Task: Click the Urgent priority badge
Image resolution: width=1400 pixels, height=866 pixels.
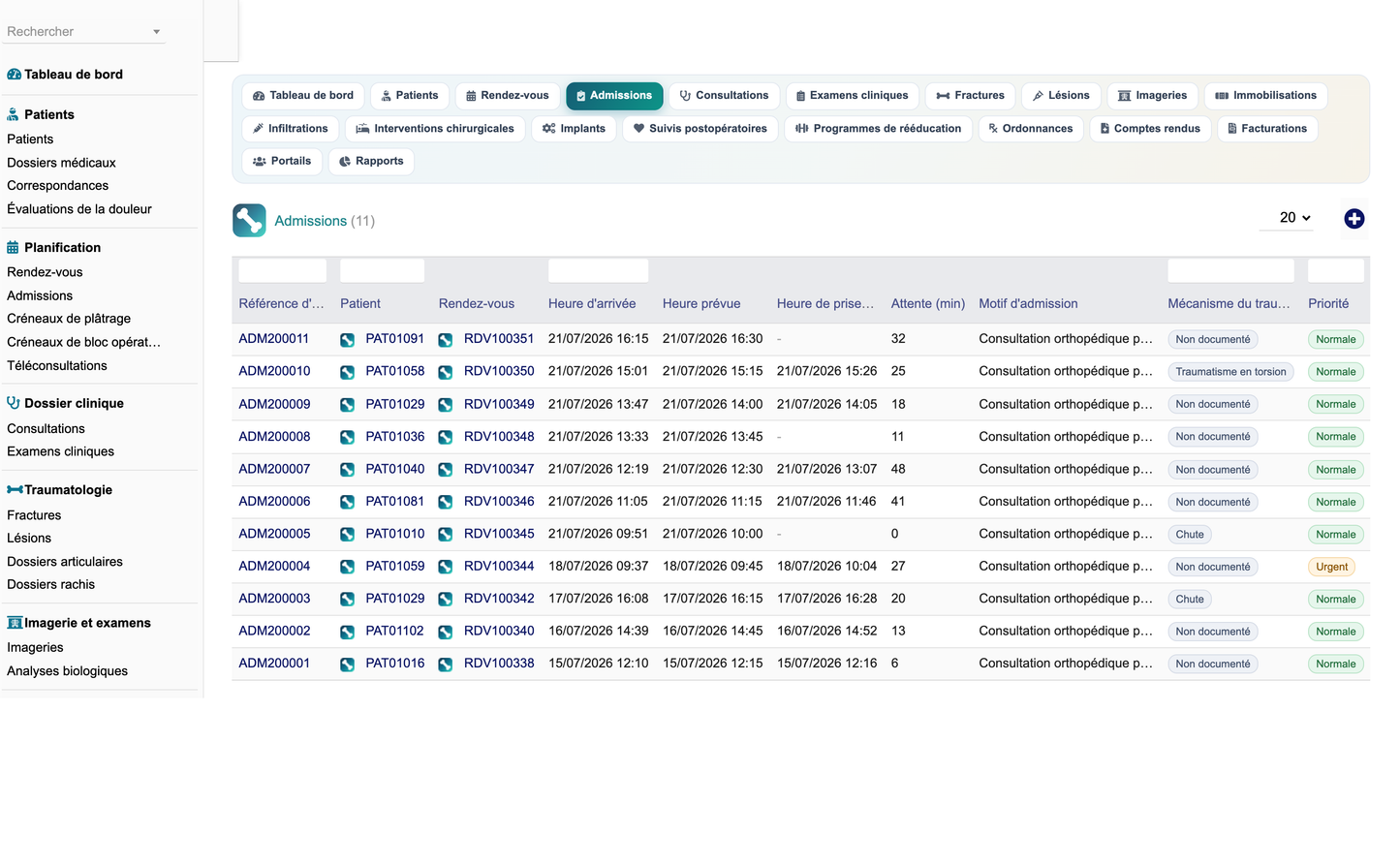Action: pos(1331,568)
